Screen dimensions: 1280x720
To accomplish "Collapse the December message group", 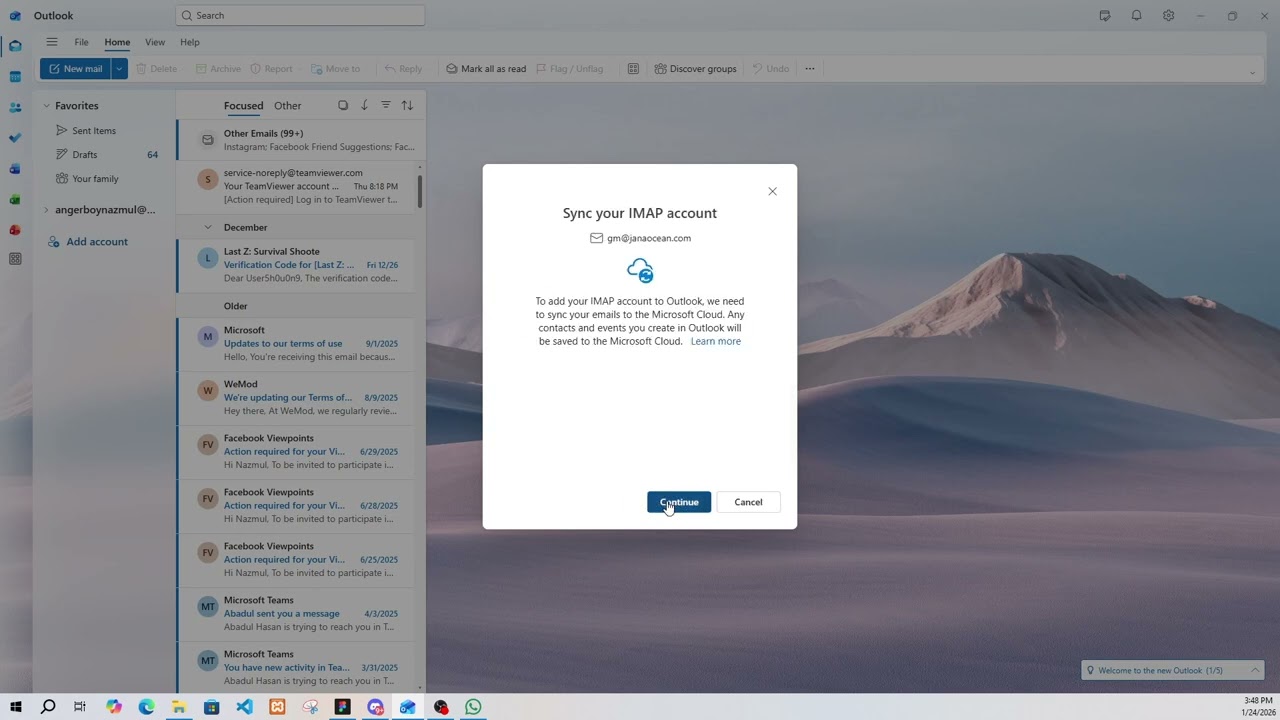I will (x=208, y=227).
